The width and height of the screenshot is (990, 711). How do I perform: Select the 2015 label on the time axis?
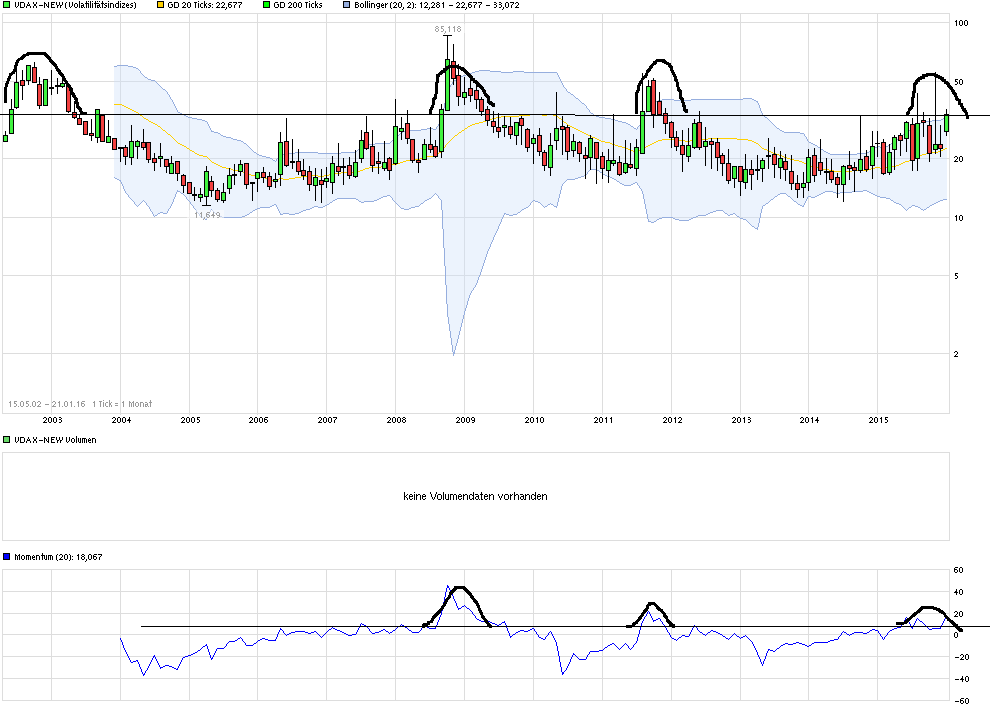[877, 420]
